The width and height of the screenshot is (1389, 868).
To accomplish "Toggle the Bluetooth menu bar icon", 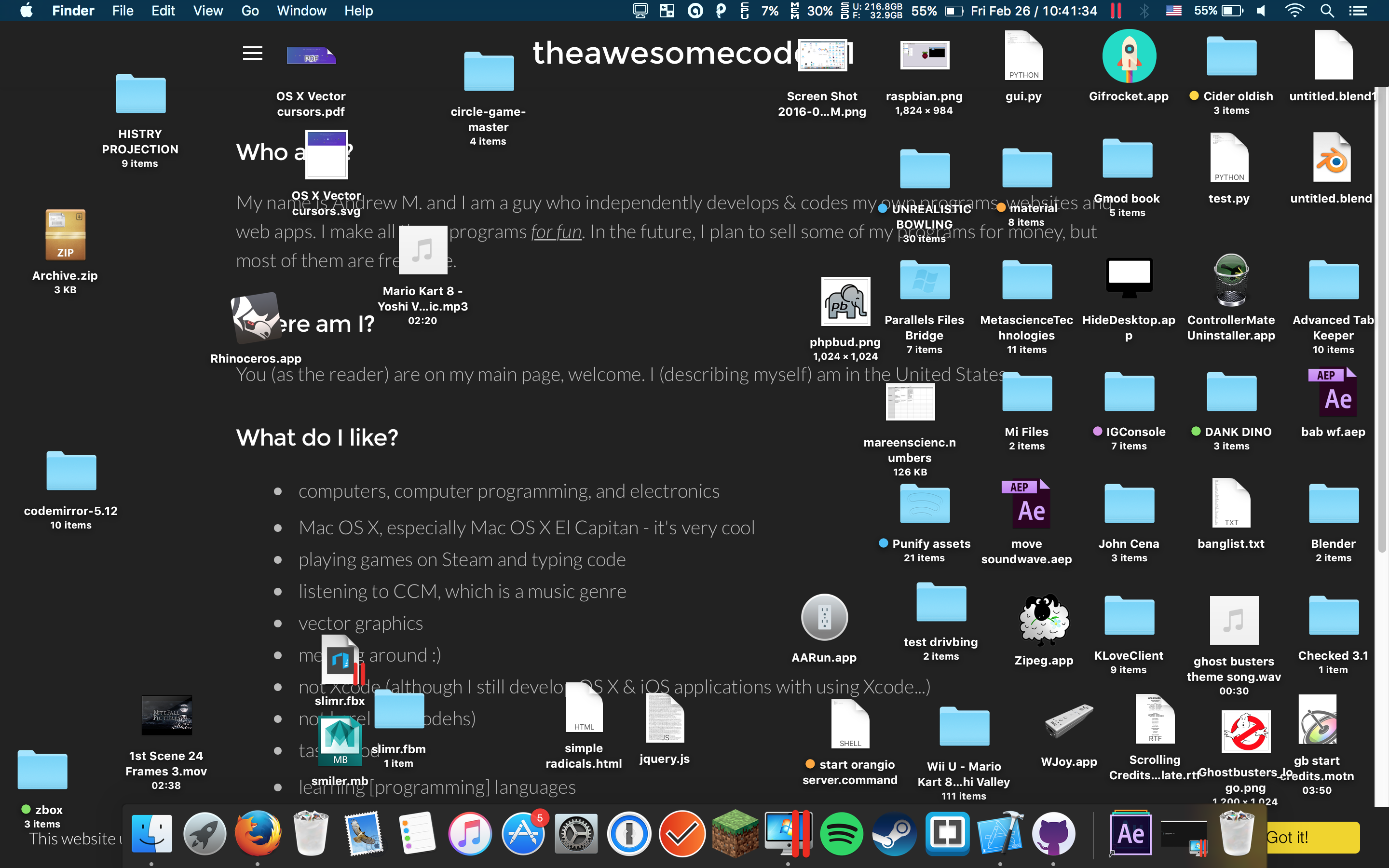I will tap(1144, 11).
